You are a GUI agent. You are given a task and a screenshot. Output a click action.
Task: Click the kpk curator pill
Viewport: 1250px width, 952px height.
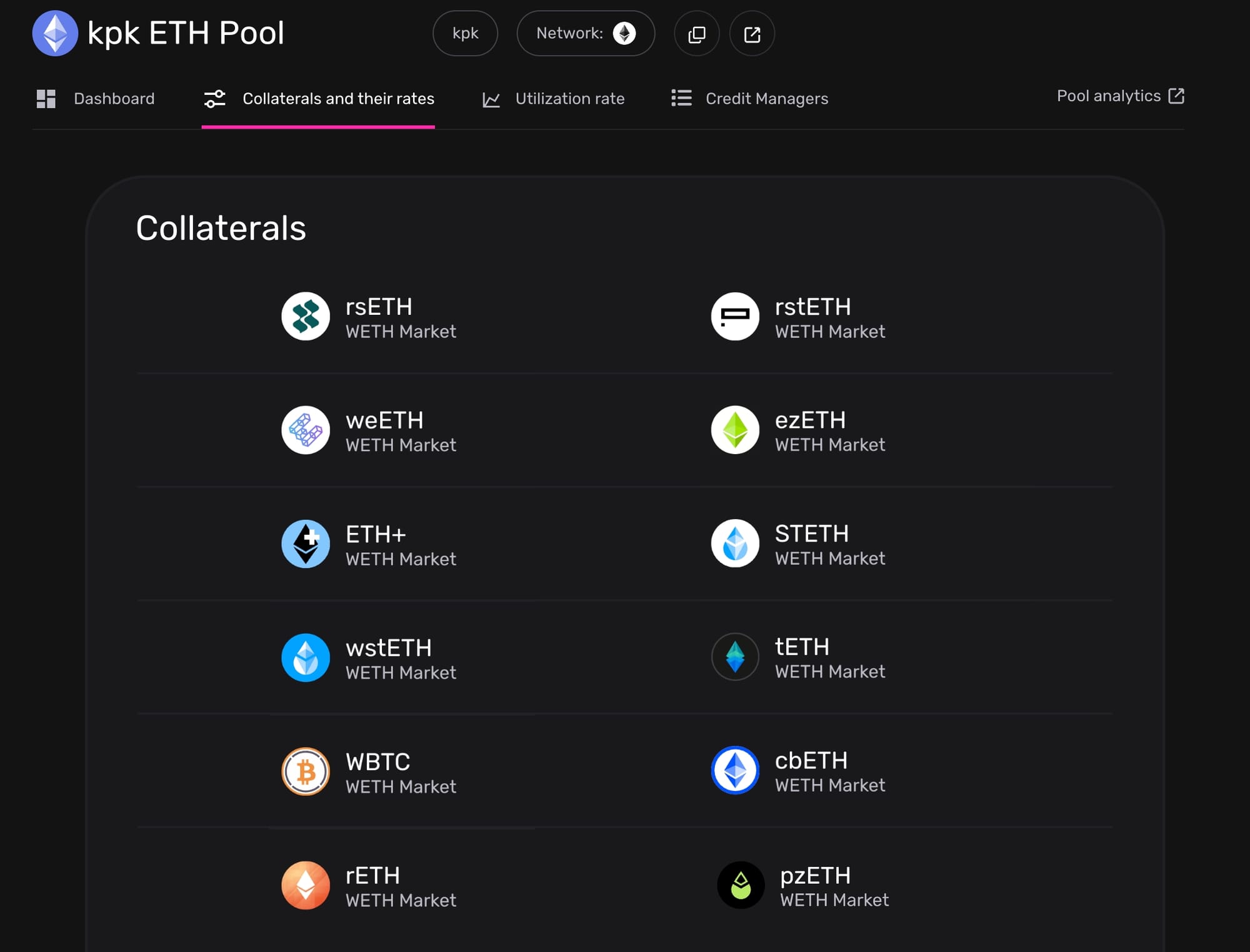pos(465,34)
